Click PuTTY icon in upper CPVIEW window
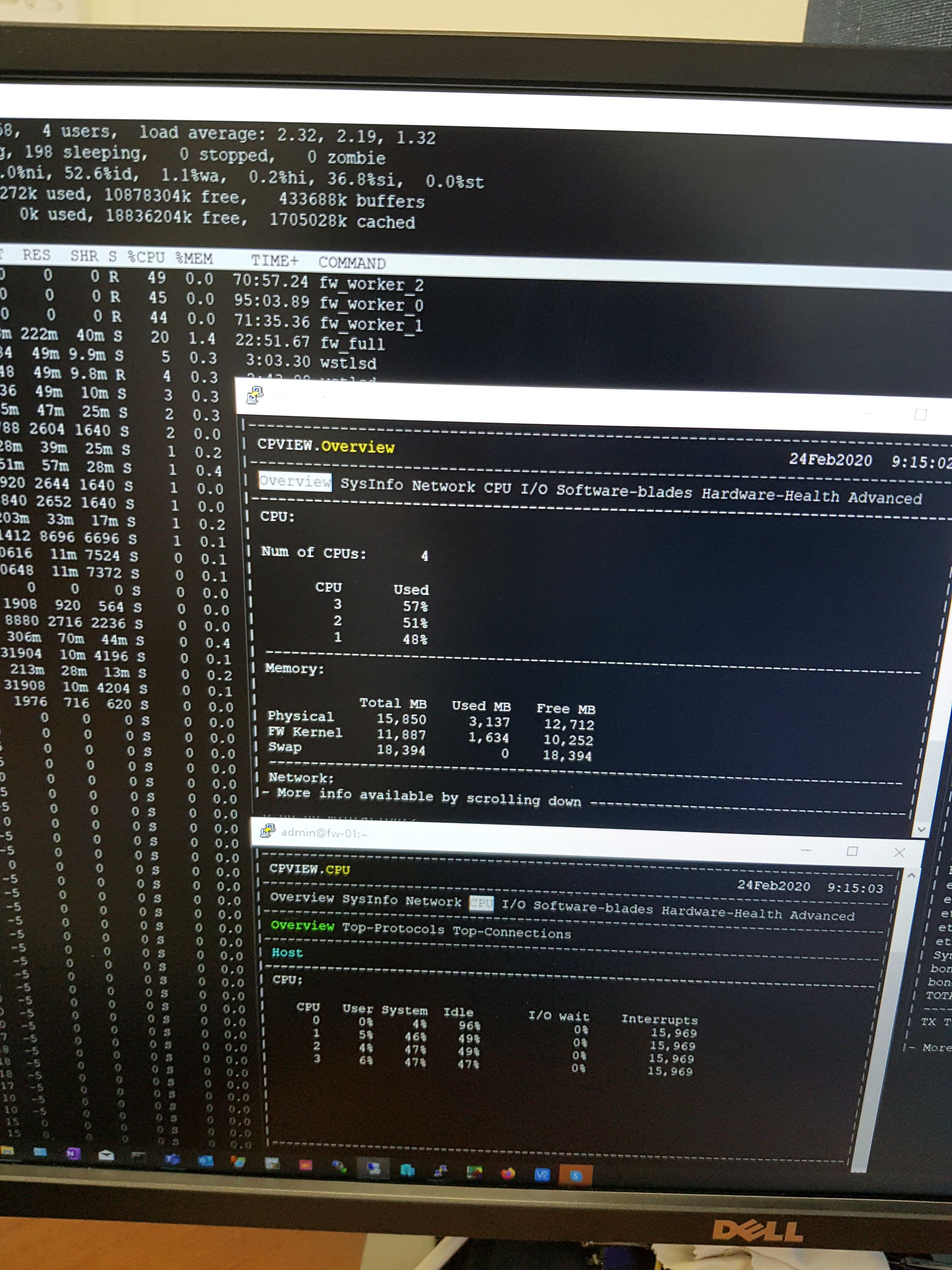952x1270 pixels. coord(254,396)
